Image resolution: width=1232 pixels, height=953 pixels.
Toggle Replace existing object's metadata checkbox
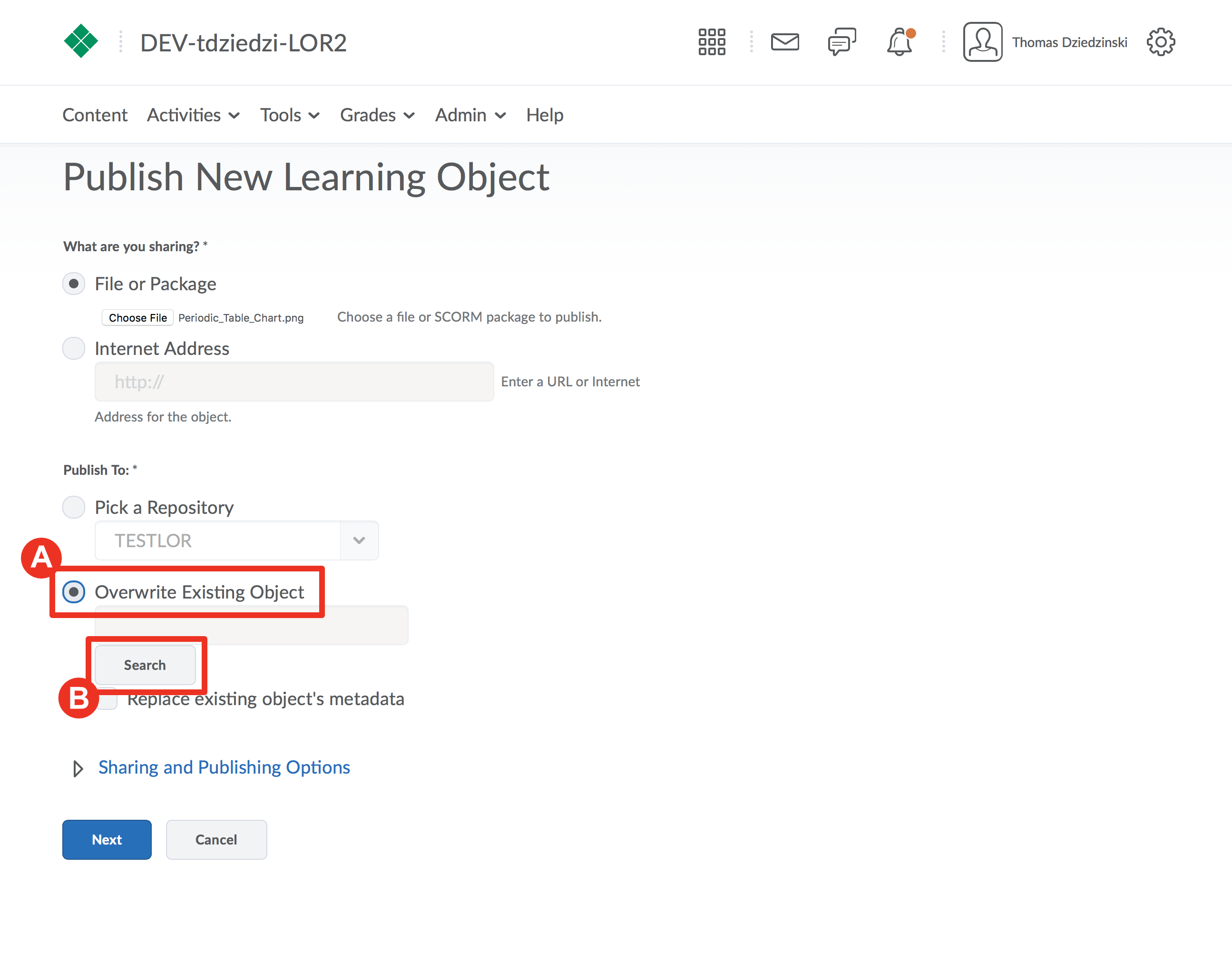(x=107, y=698)
